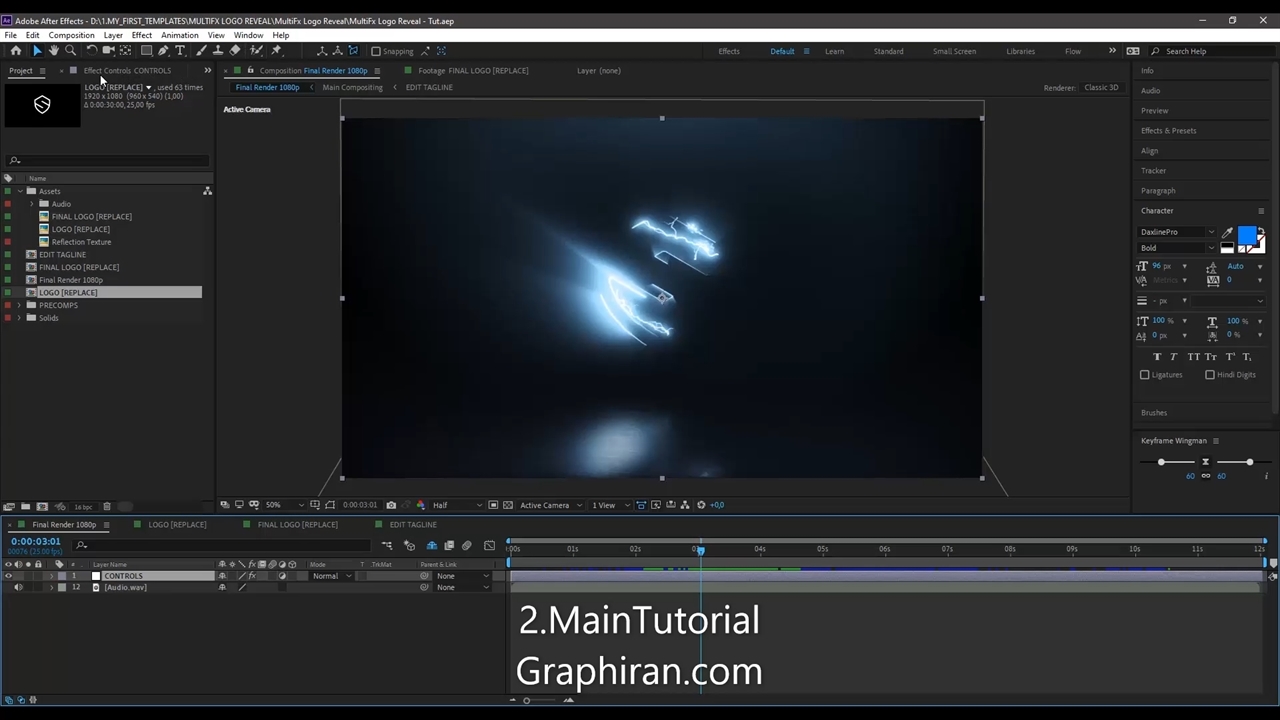Enable the Snapping checkbox
This screenshot has width=1280, height=720.
(x=376, y=51)
